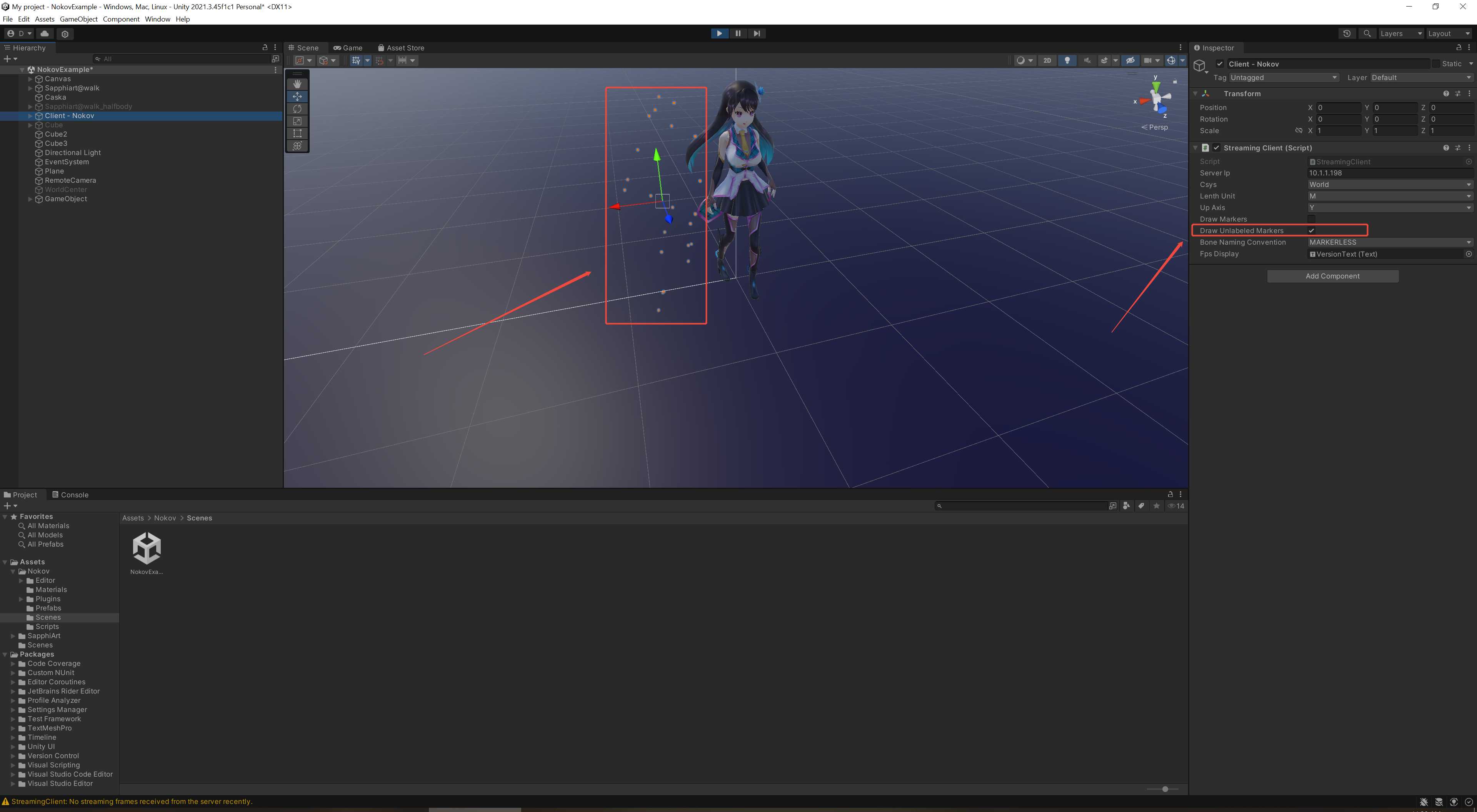
Task: Open Transform component preset selector icon
Action: [1458, 93]
